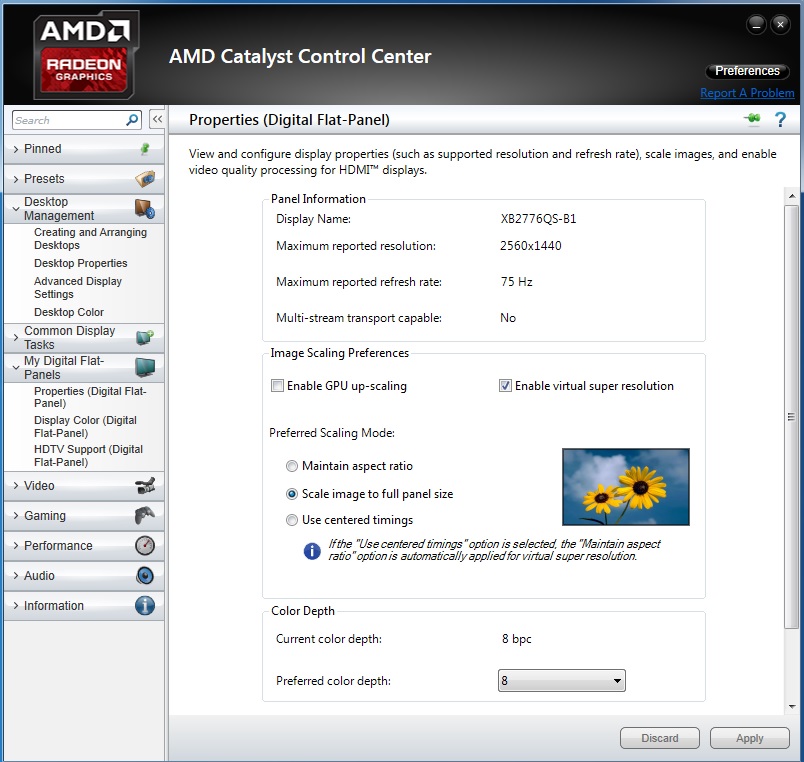804x762 pixels.
Task: Click the vertical scrollbar thumb
Action: click(x=791, y=416)
